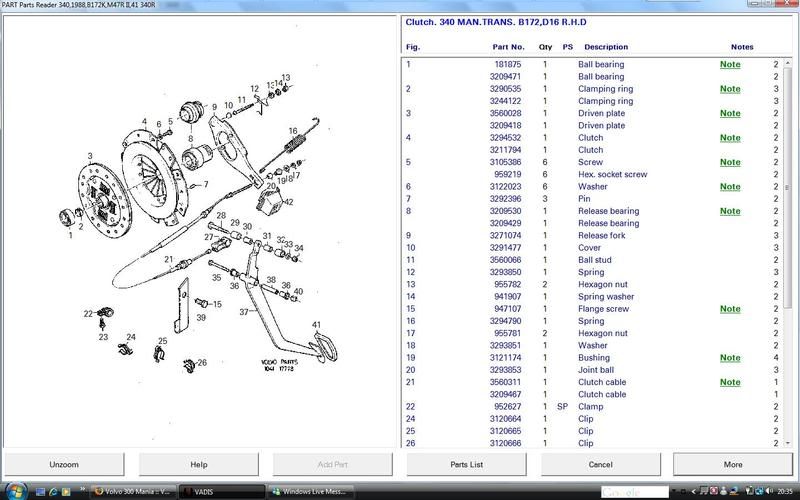Select Hexagon nut part 955781

tap(592, 333)
